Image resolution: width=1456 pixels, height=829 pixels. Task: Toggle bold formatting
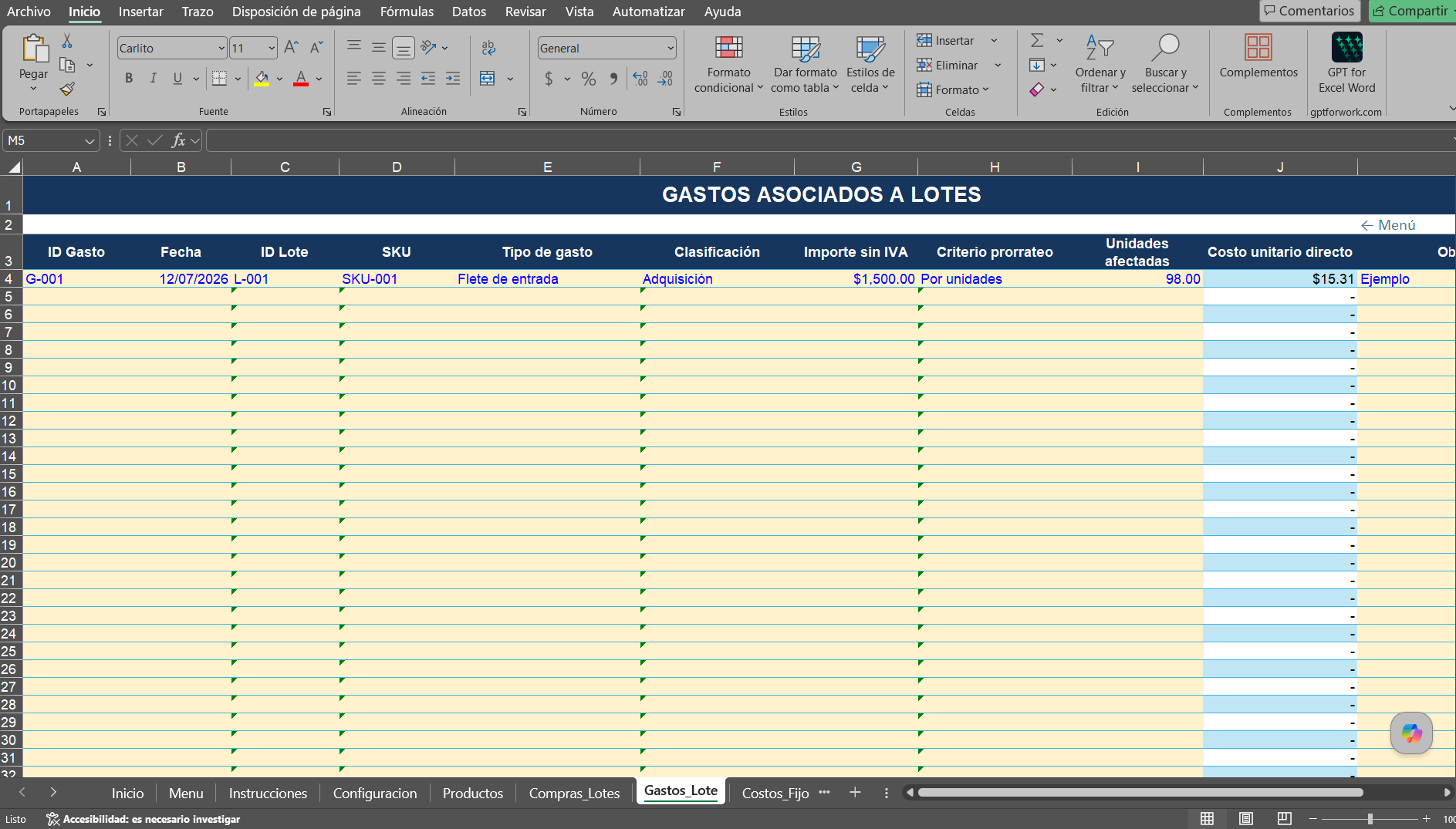click(x=129, y=78)
